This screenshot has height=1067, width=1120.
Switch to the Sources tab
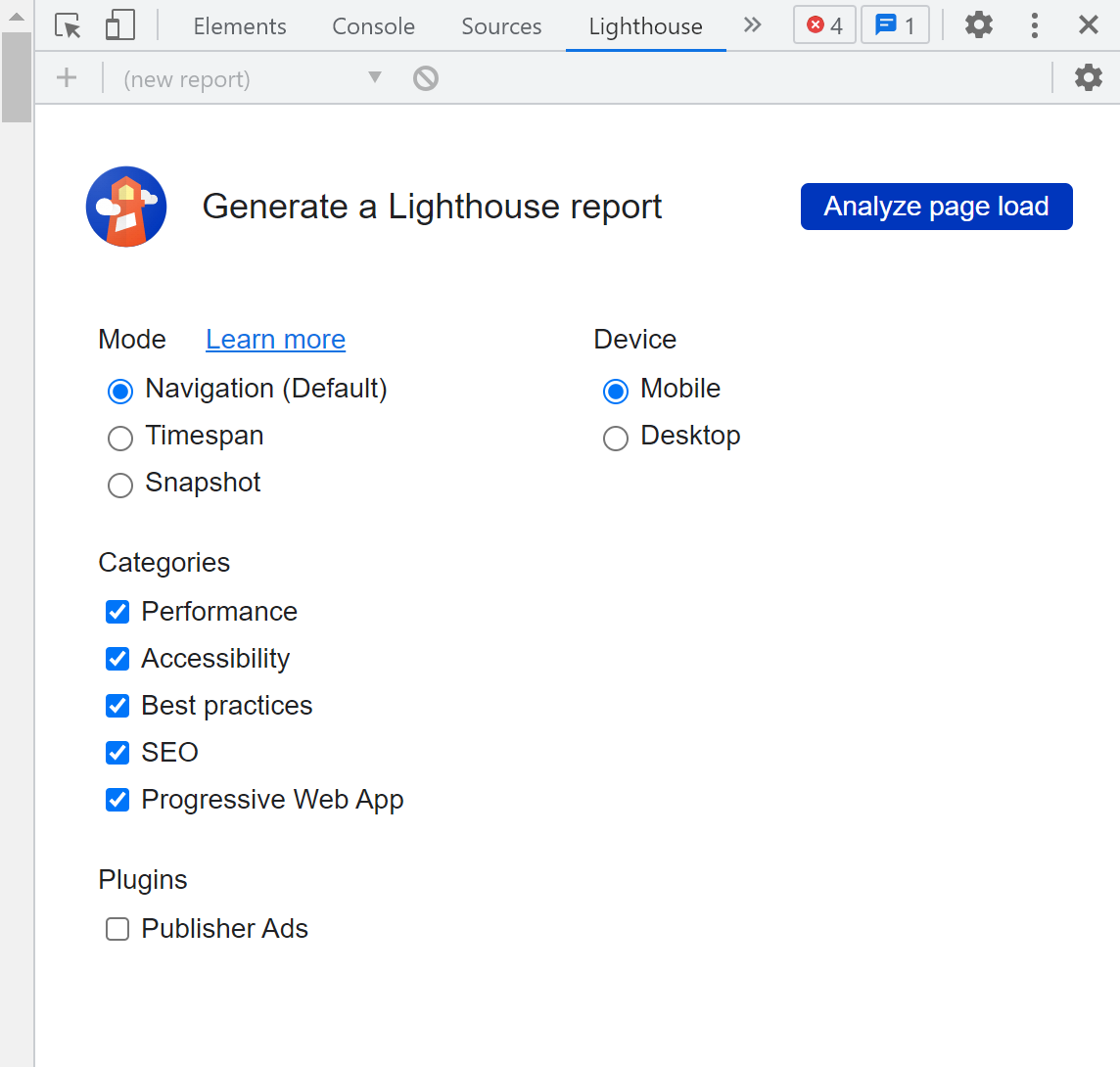[501, 26]
